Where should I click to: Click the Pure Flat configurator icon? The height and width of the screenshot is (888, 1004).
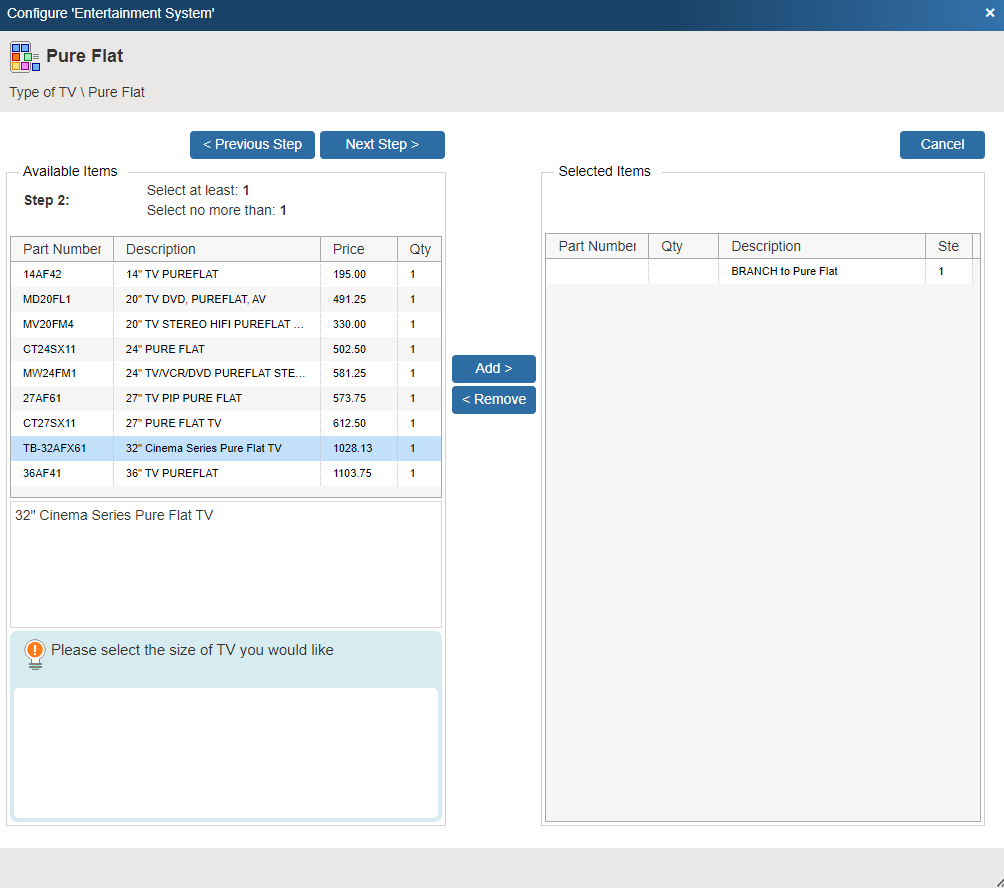point(24,57)
